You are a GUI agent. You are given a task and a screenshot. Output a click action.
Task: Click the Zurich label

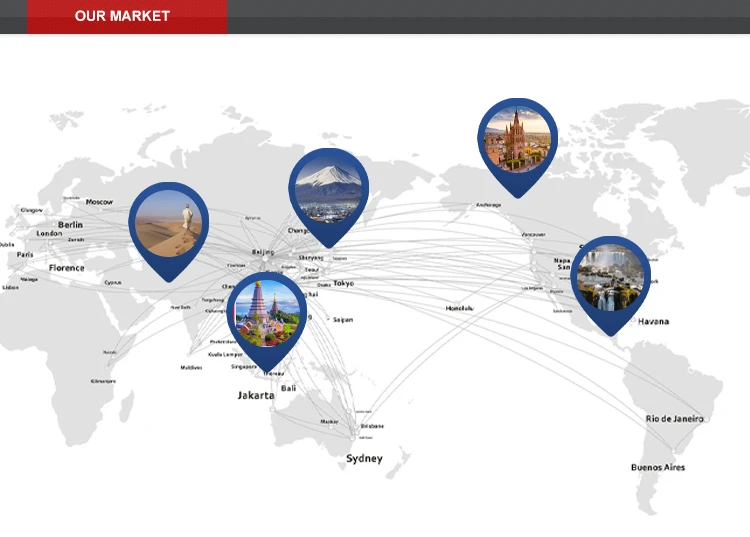coord(76,240)
